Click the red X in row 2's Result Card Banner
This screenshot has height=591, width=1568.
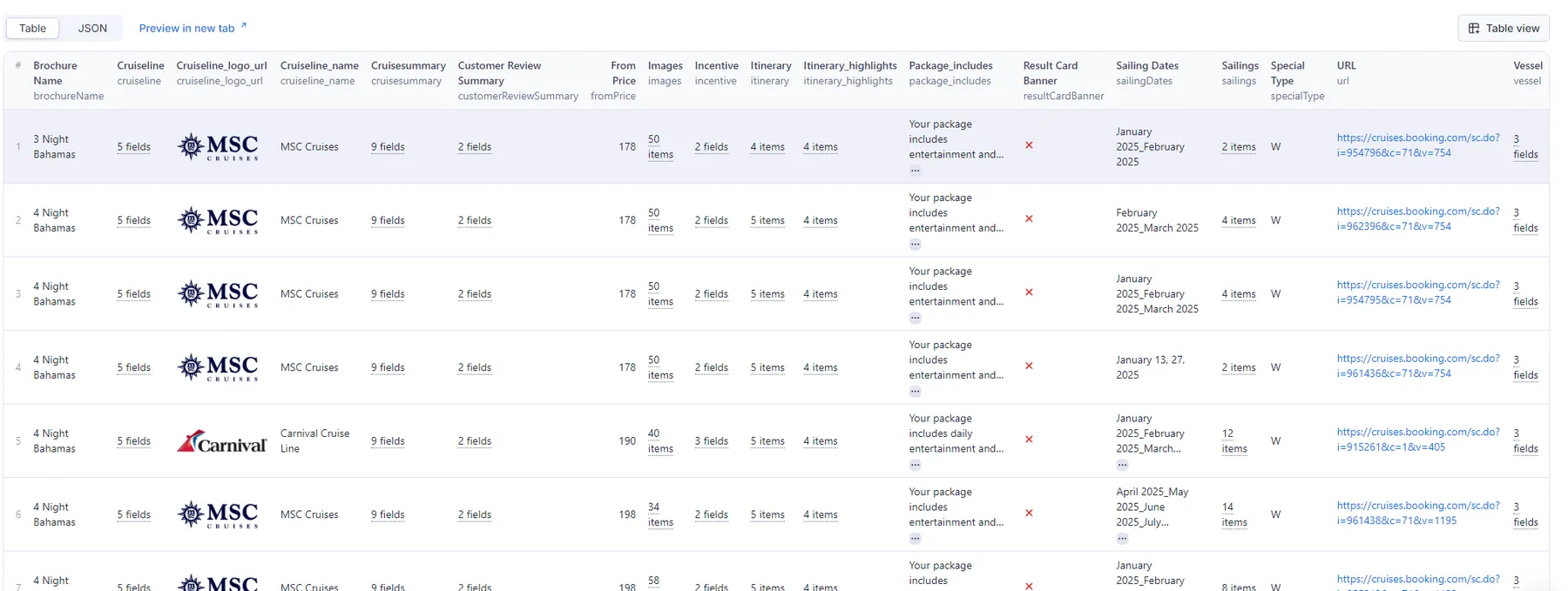[1029, 218]
